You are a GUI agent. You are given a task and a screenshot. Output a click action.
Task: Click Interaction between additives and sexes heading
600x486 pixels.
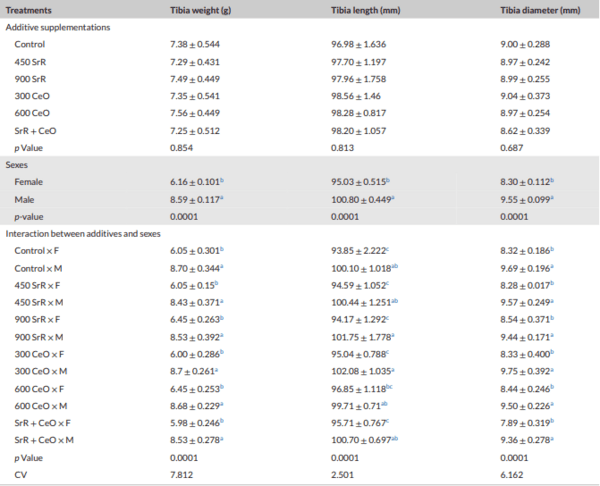[83, 234]
